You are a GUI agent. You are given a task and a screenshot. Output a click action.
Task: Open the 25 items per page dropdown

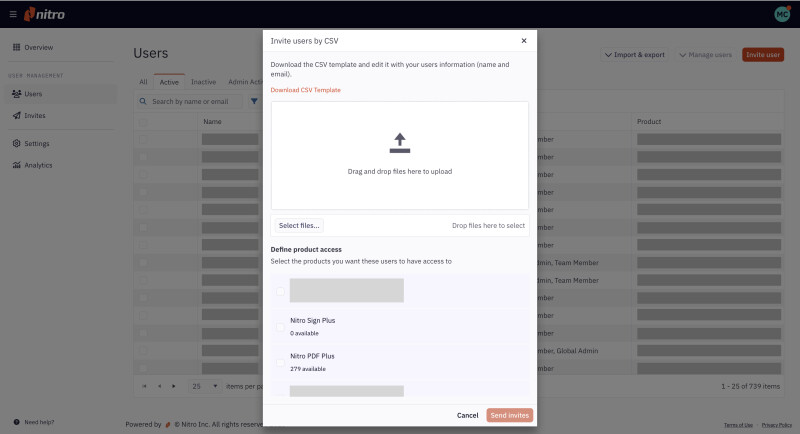click(x=204, y=387)
